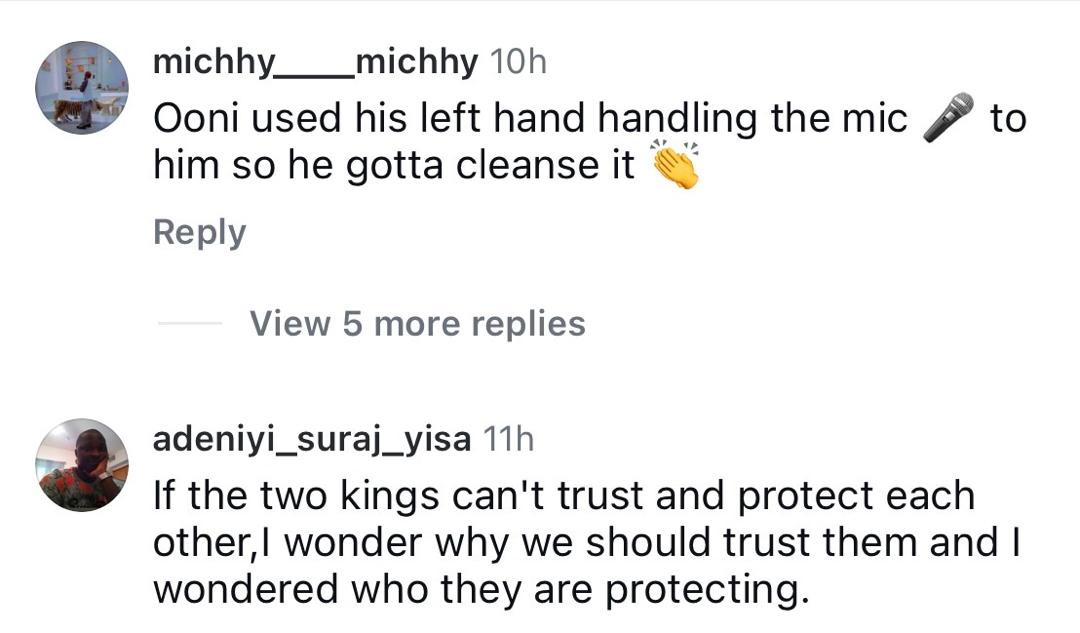Click the clapping hands emoji
The image size is (1080, 633).
click(675, 165)
